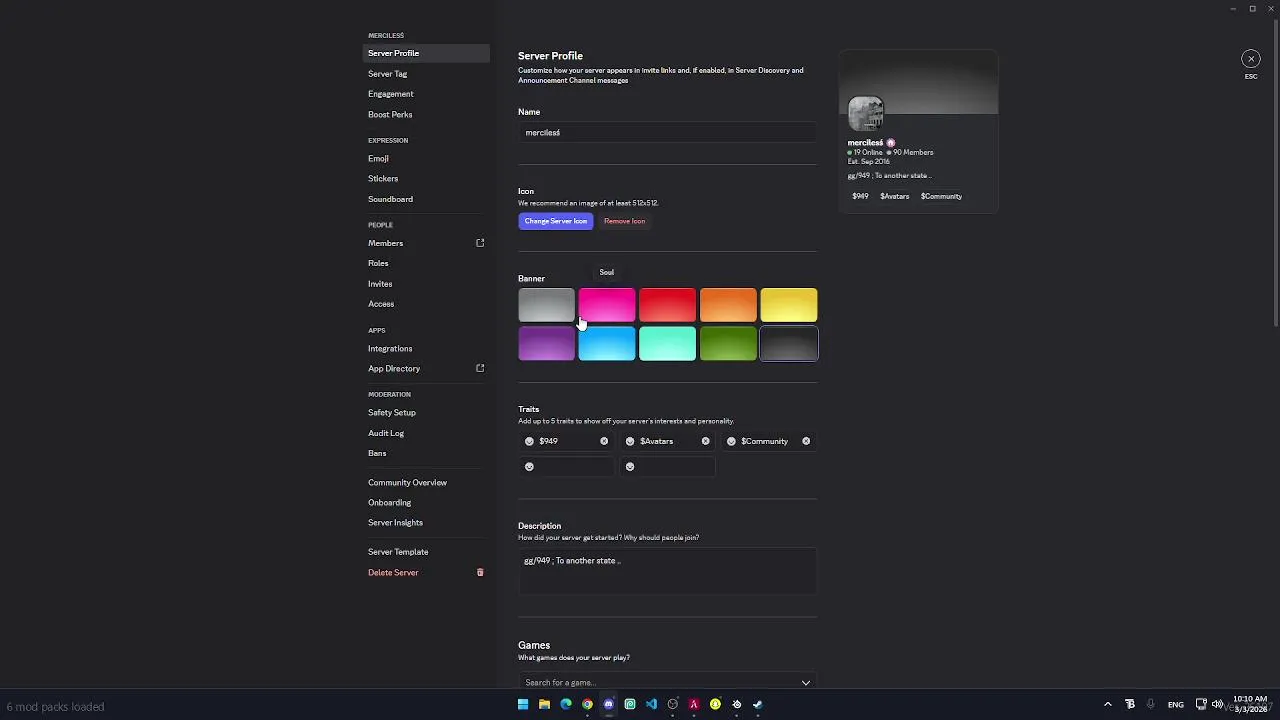View the Audit Log
Image resolution: width=1280 pixels, height=720 pixels.
click(426, 433)
